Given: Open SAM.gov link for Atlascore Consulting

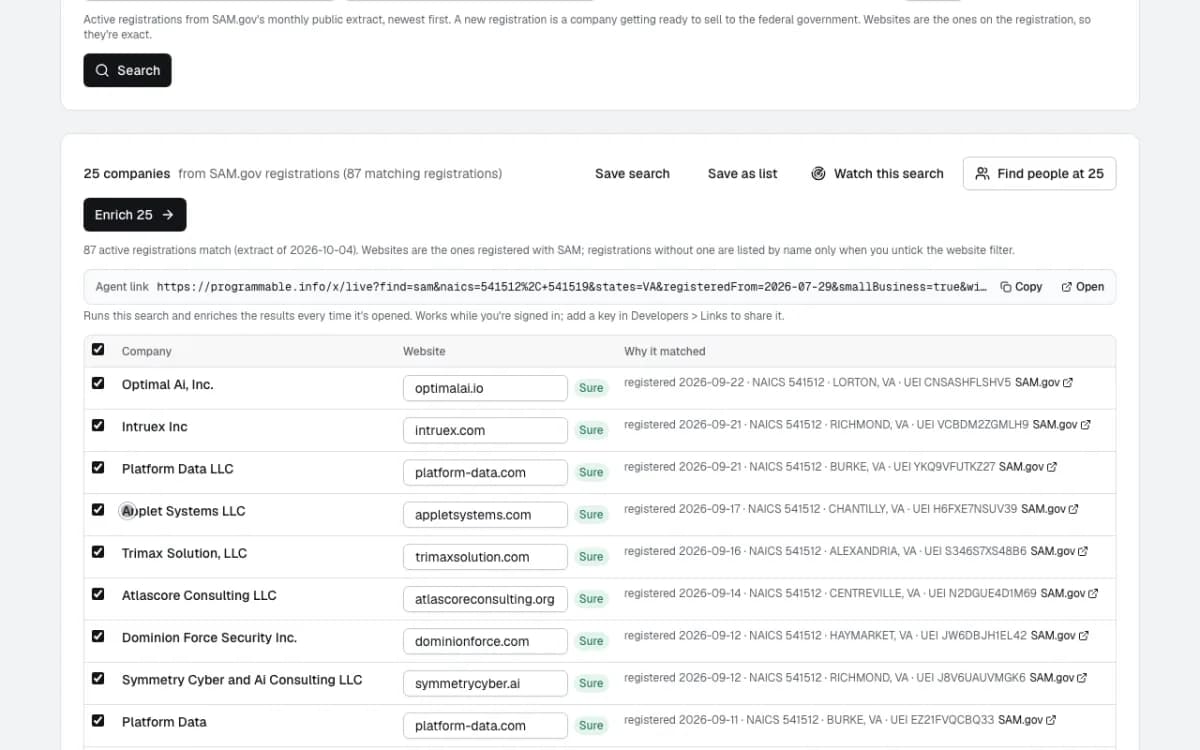Looking at the screenshot, I should coord(1069,592).
